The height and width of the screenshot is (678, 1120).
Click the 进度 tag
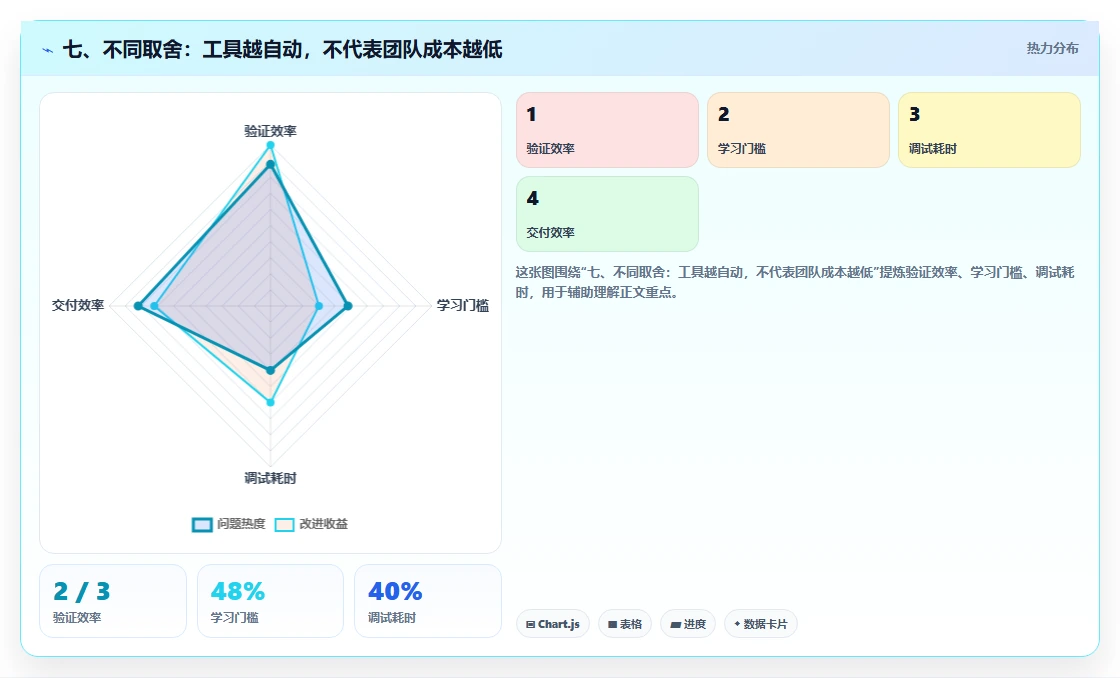pos(688,624)
